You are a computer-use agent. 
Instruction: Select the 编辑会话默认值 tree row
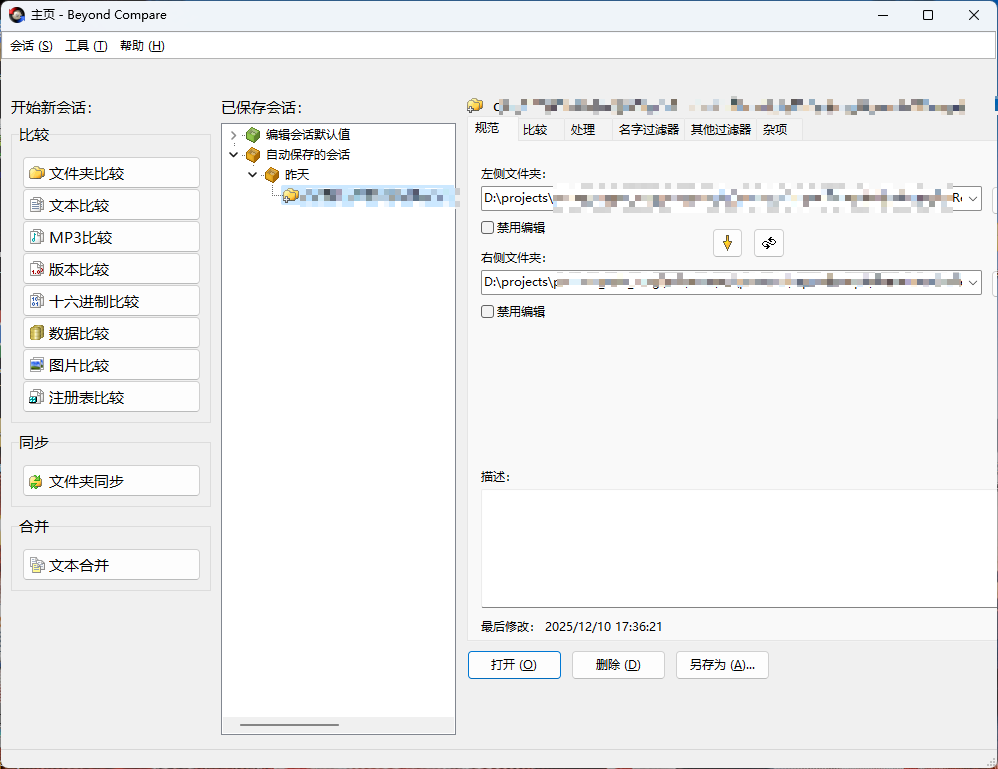pyautogui.click(x=307, y=134)
